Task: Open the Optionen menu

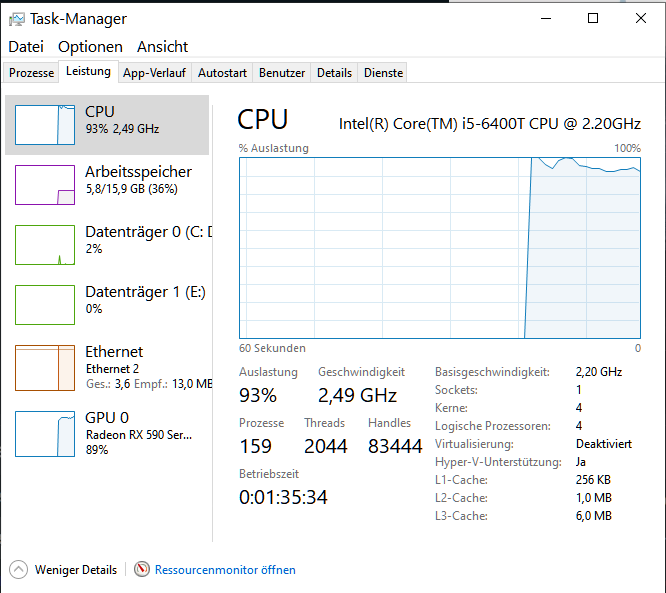Action: (90, 47)
